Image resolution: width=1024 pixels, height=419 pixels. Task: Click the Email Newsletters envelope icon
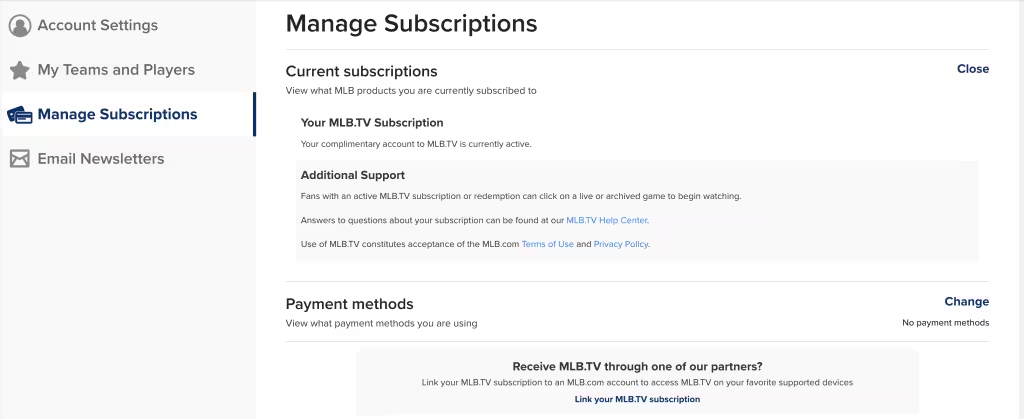pos(19,159)
